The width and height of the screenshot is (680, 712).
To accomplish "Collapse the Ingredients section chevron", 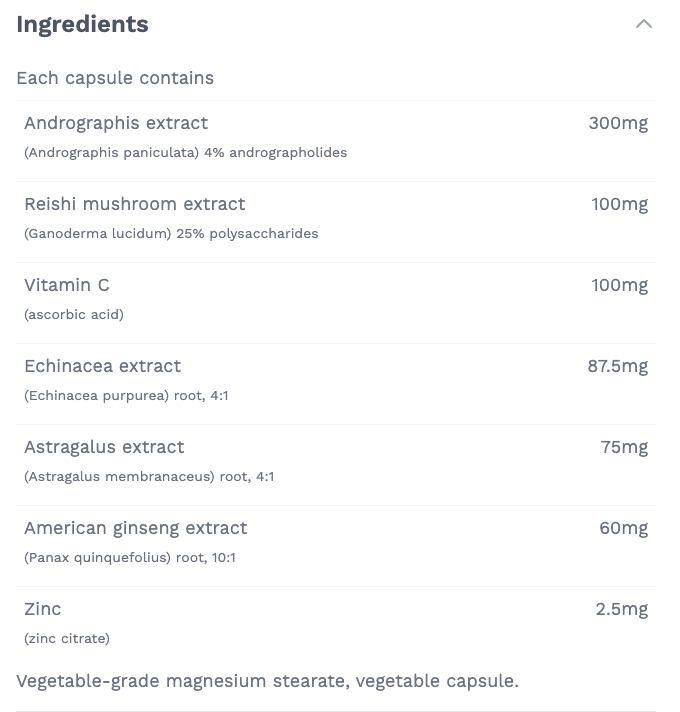I will 644,24.
